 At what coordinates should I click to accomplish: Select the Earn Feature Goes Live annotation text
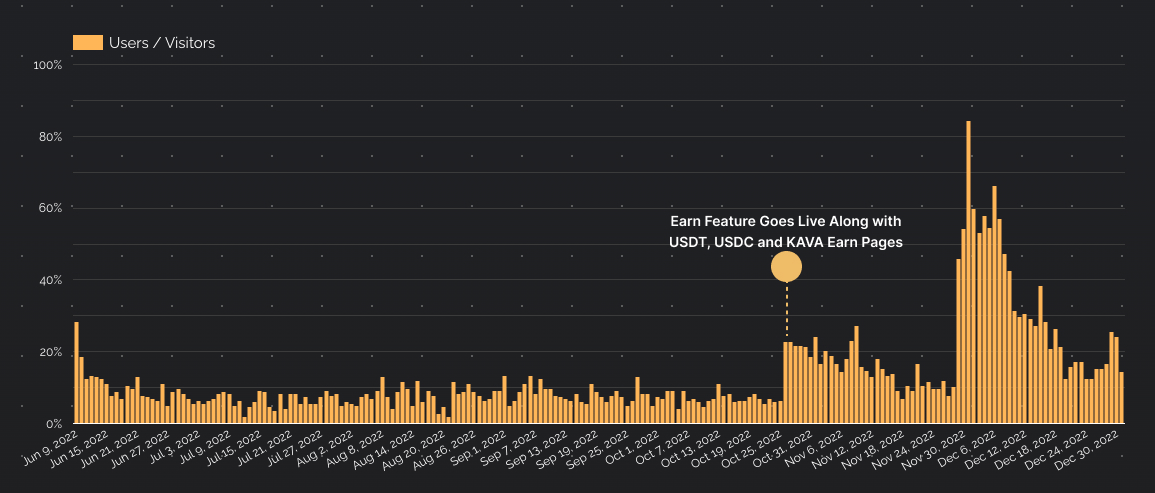pos(785,232)
